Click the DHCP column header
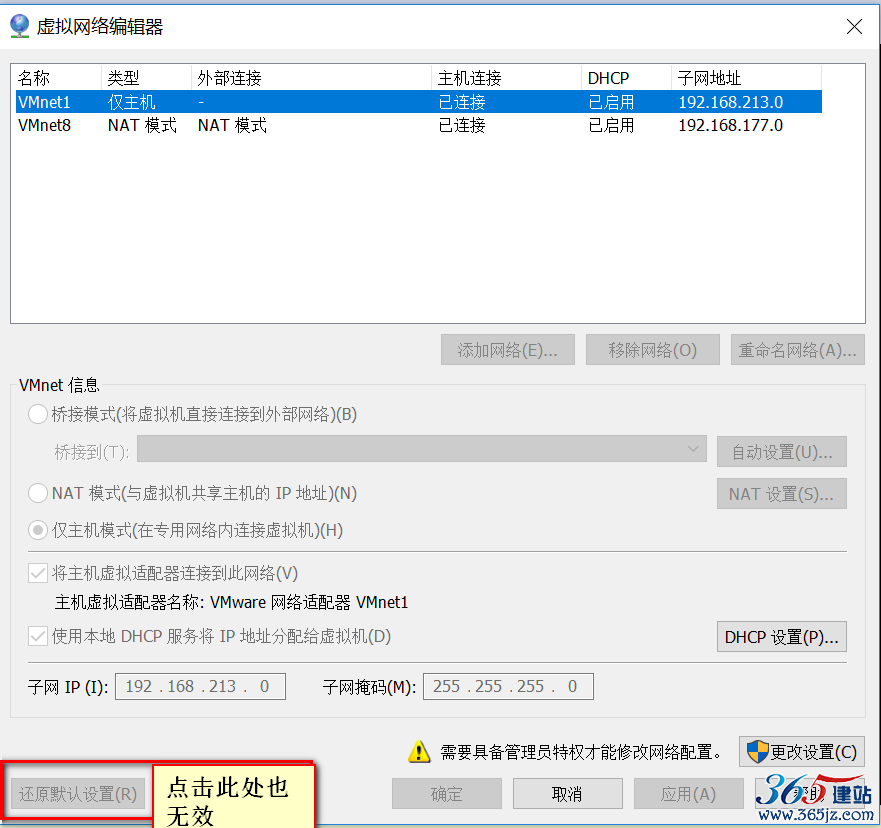 pos(626,78)
